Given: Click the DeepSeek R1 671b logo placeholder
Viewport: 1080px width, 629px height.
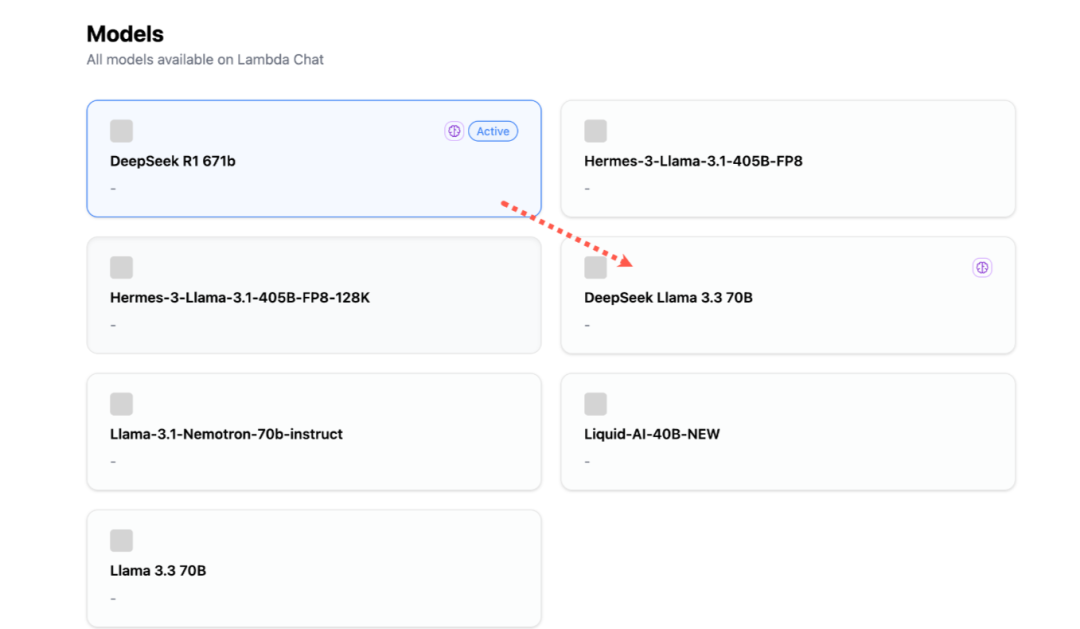Looking at the screenshot, I should [x=121, y=131].
